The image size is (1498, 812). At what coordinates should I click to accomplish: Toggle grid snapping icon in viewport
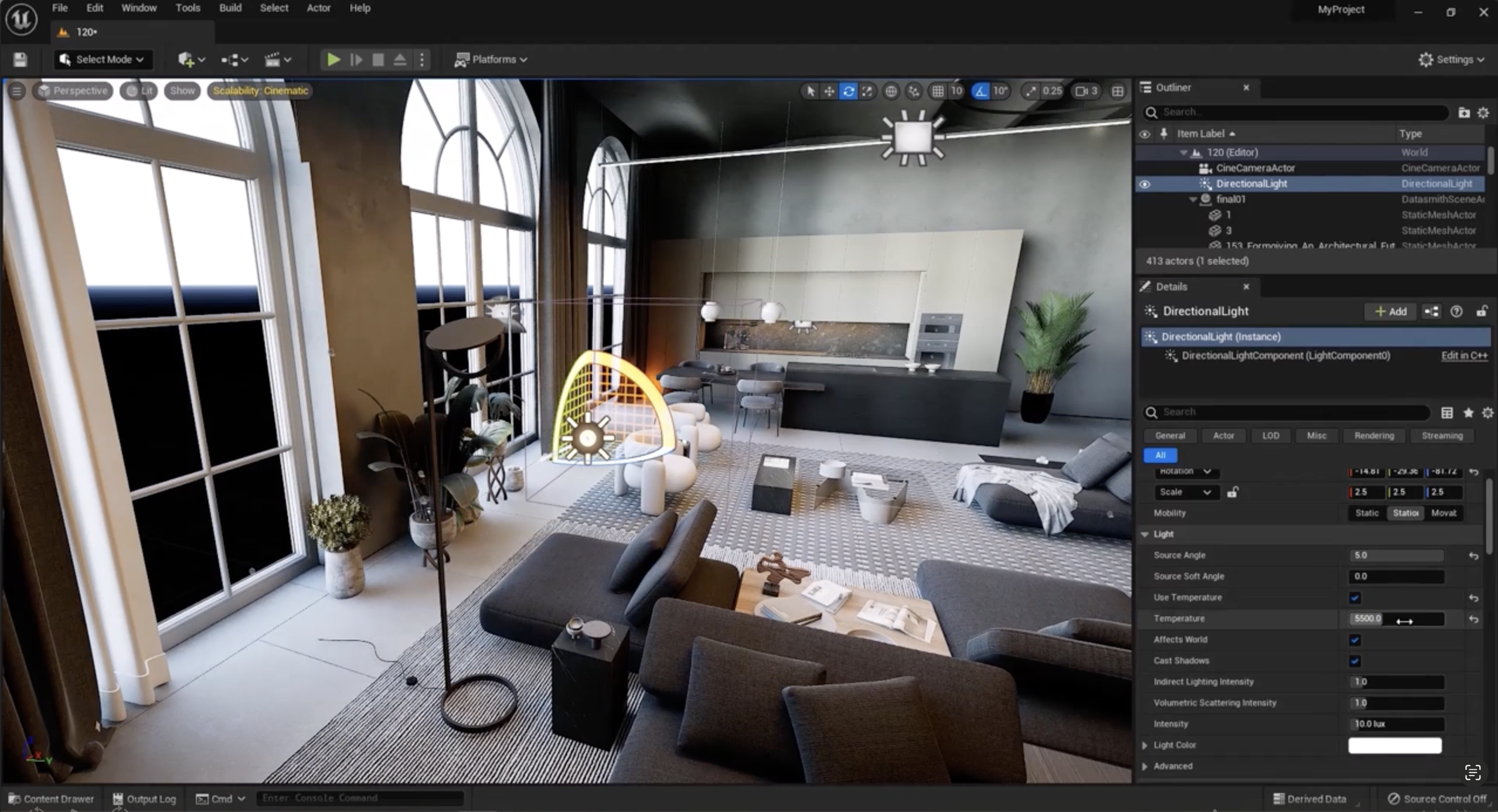point(938,91)
